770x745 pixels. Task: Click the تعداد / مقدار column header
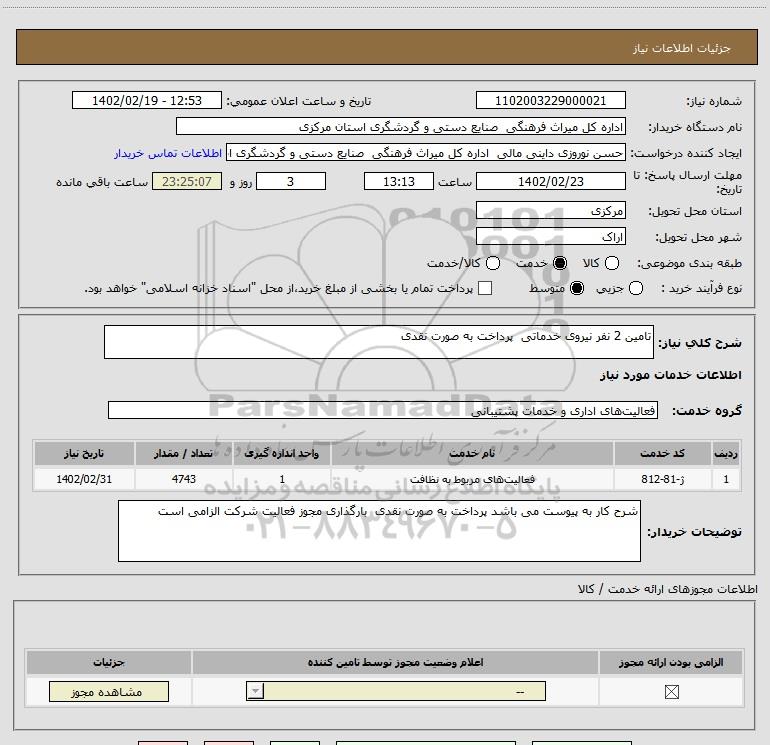[x=183, y=453]
